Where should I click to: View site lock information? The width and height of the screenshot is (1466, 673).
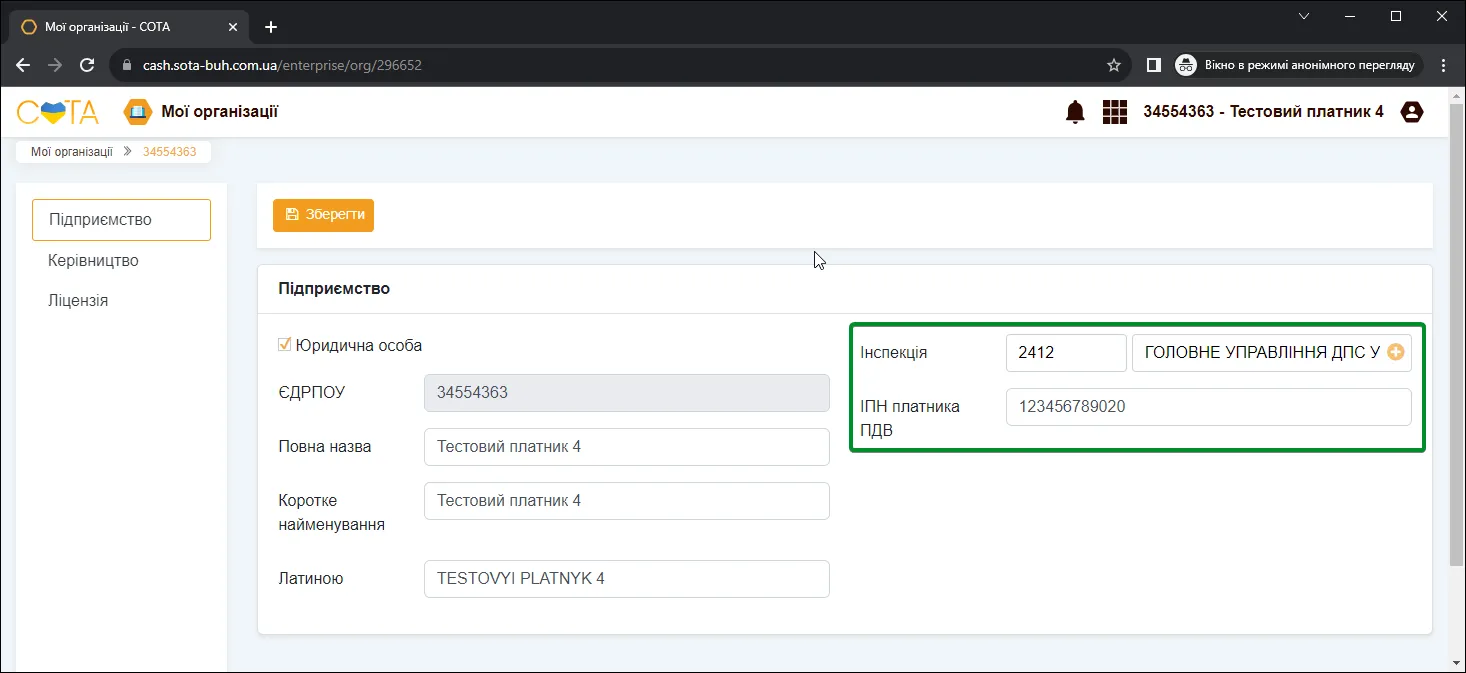click(x=127, y=65)
